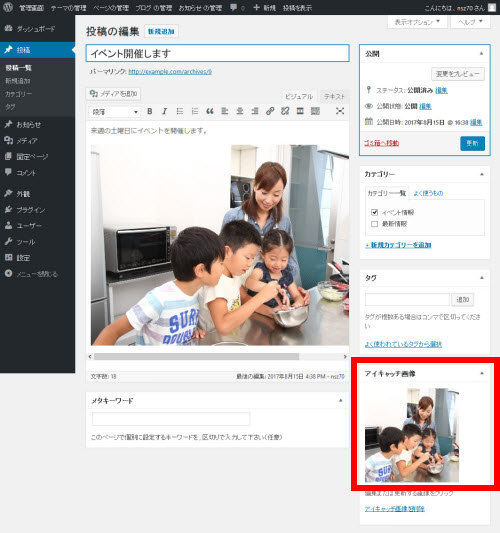Image resolution: width=500 pixels, height=533 pixels.
Task: Collapse the カテゴリー panel with its arrow
Action: tap(482, 174)
